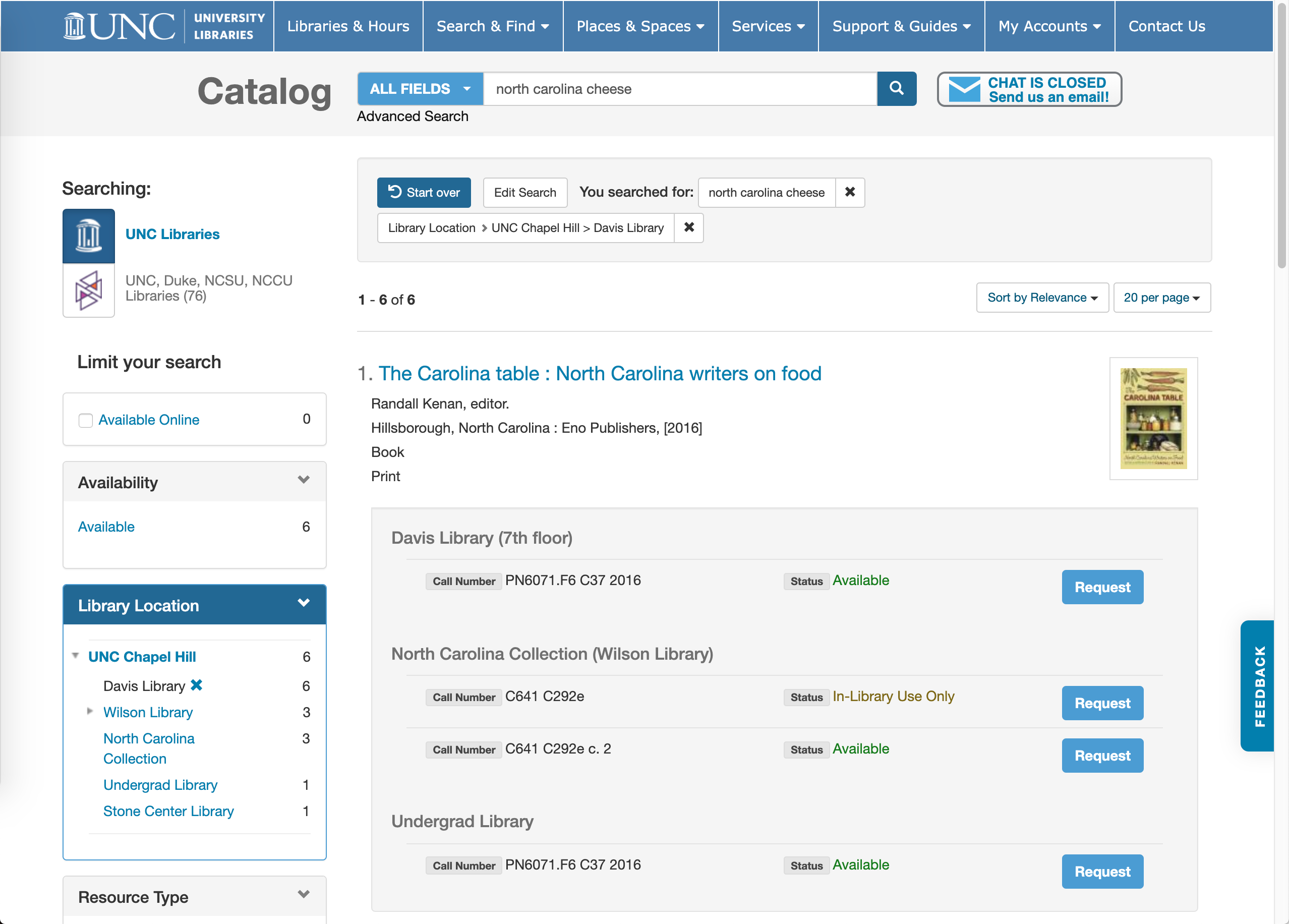This screenshot has height=924, width=1289.
Task: Remove the 'north carolina cheese' search term
Action: pos(850,192)
